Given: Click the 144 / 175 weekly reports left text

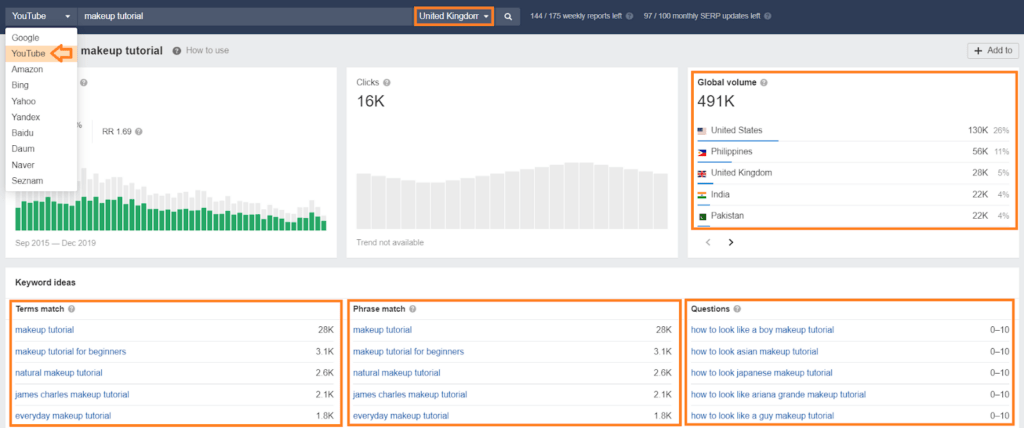Looking at the screenshot, I should coord(576,16).
